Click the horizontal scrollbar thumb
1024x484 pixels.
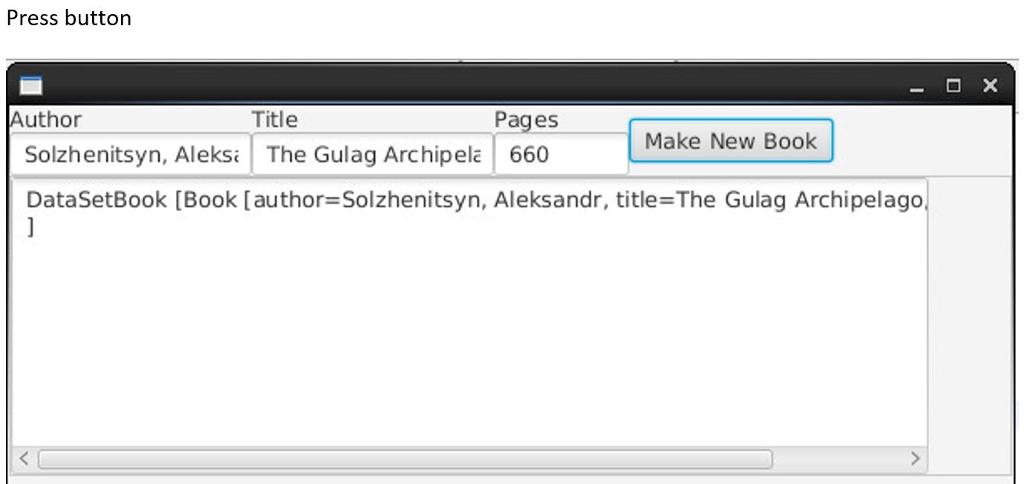pyautogui.click(x=405, y=459)
